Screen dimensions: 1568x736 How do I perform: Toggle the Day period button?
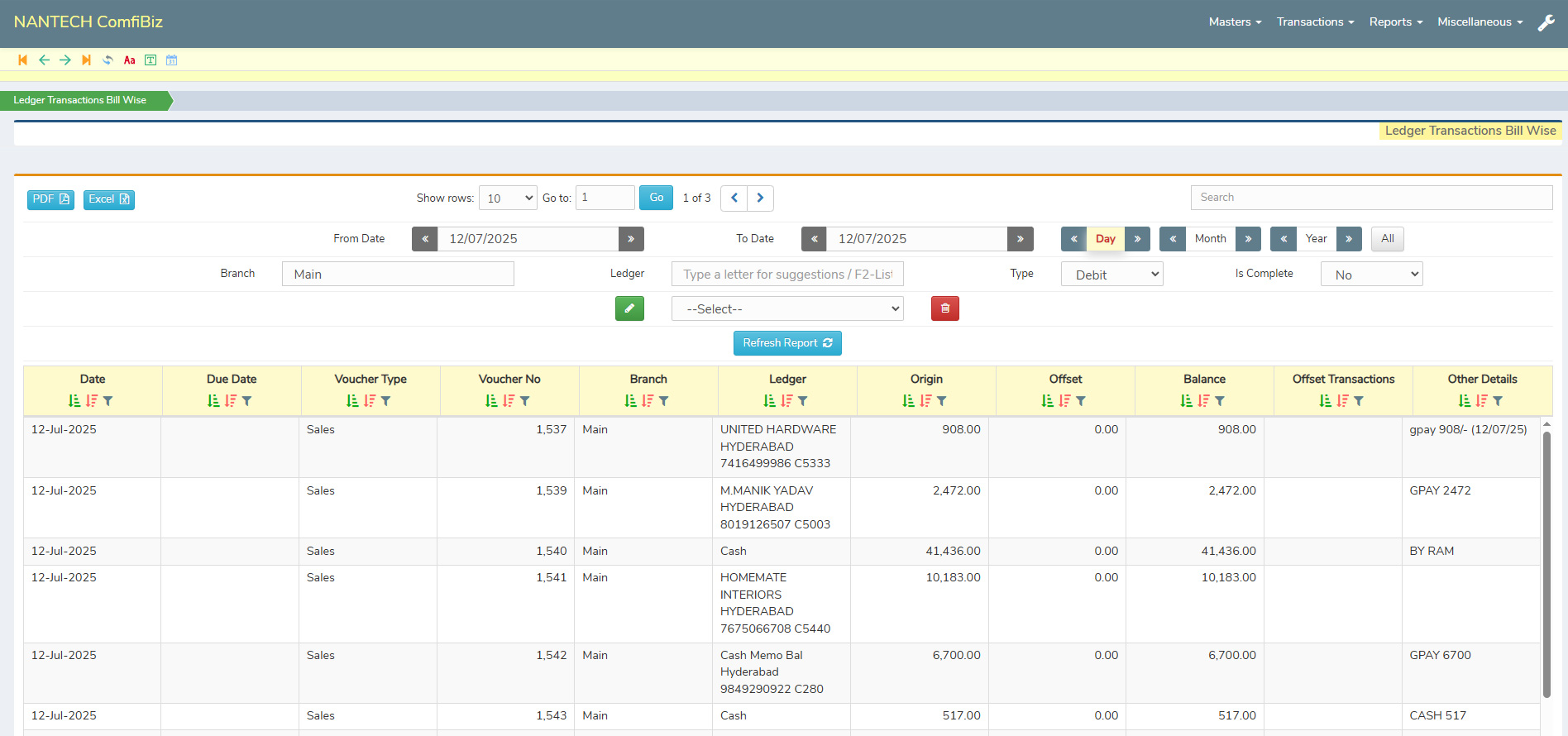(x=1105, y=239)
